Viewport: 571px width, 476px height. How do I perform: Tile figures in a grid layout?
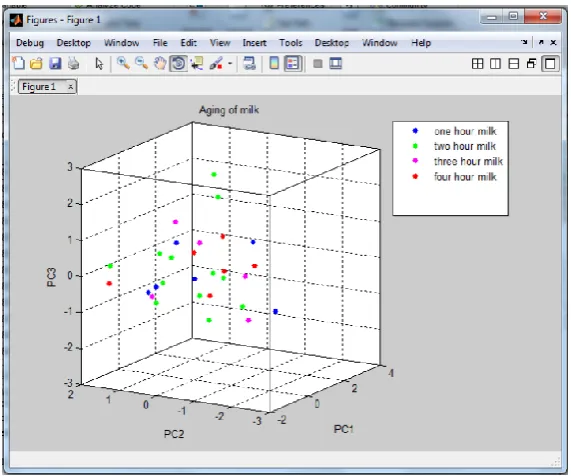(477, 64)
